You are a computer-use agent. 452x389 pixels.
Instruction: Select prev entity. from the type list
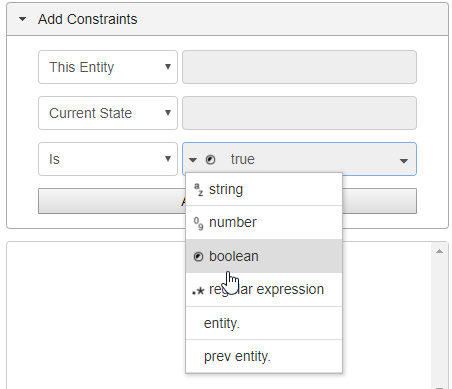[264, 357]
